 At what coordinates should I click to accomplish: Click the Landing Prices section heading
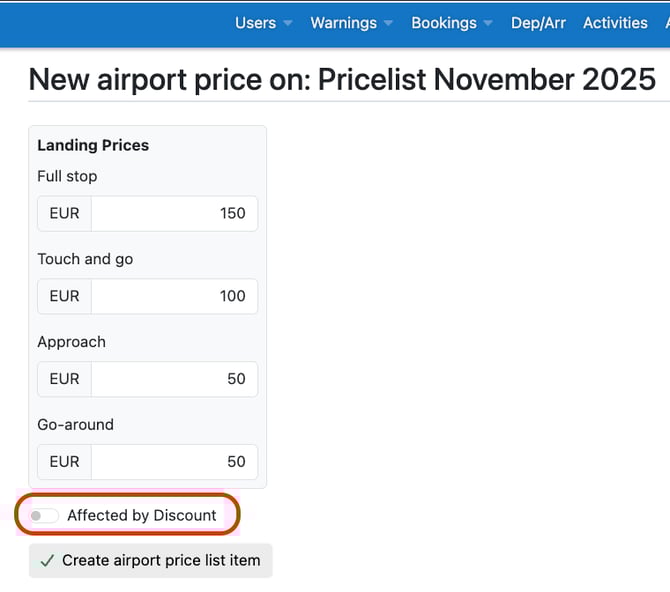click(x=93, y=145)
